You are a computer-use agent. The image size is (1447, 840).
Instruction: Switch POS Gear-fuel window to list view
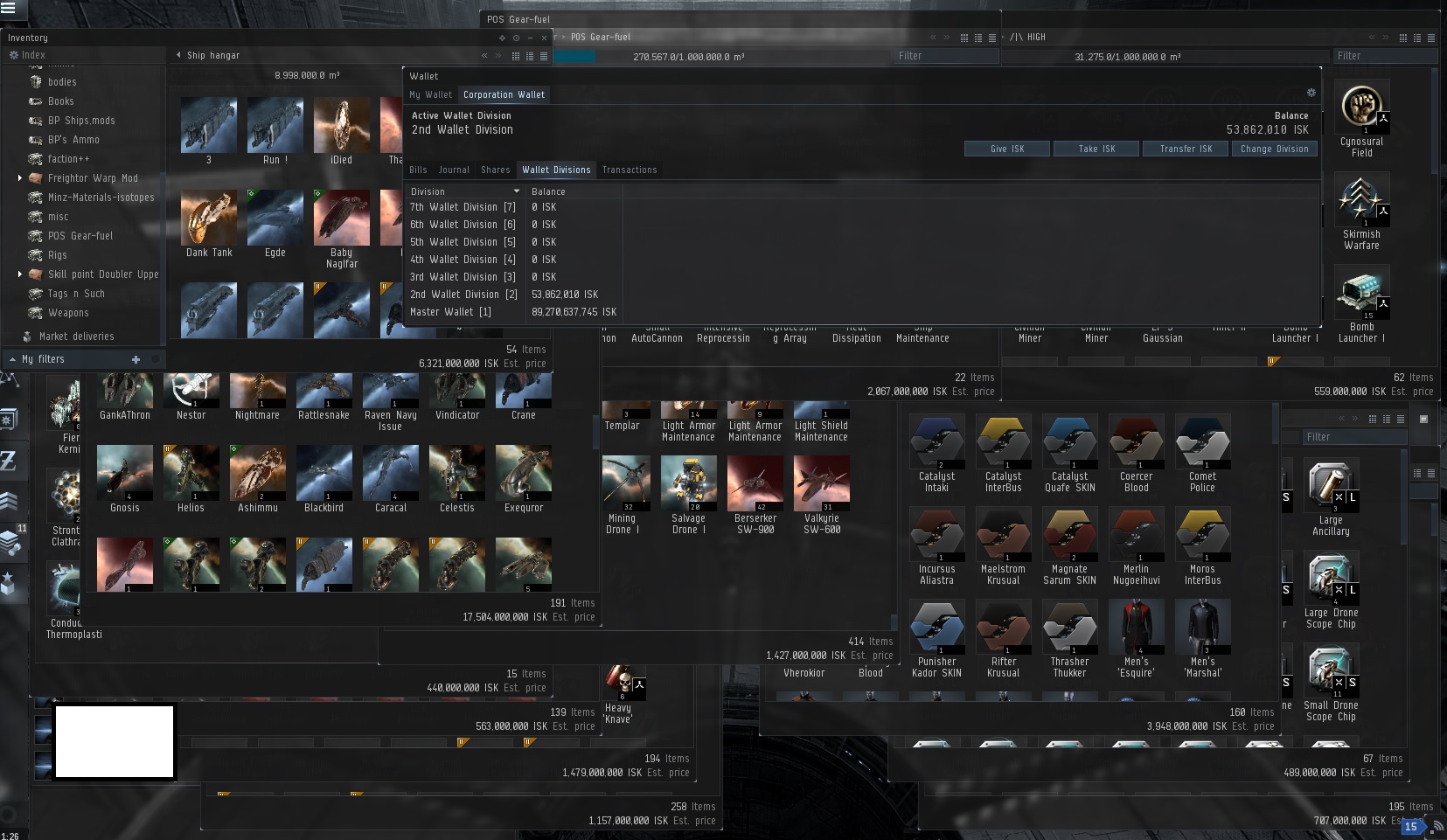pos(992,38)
